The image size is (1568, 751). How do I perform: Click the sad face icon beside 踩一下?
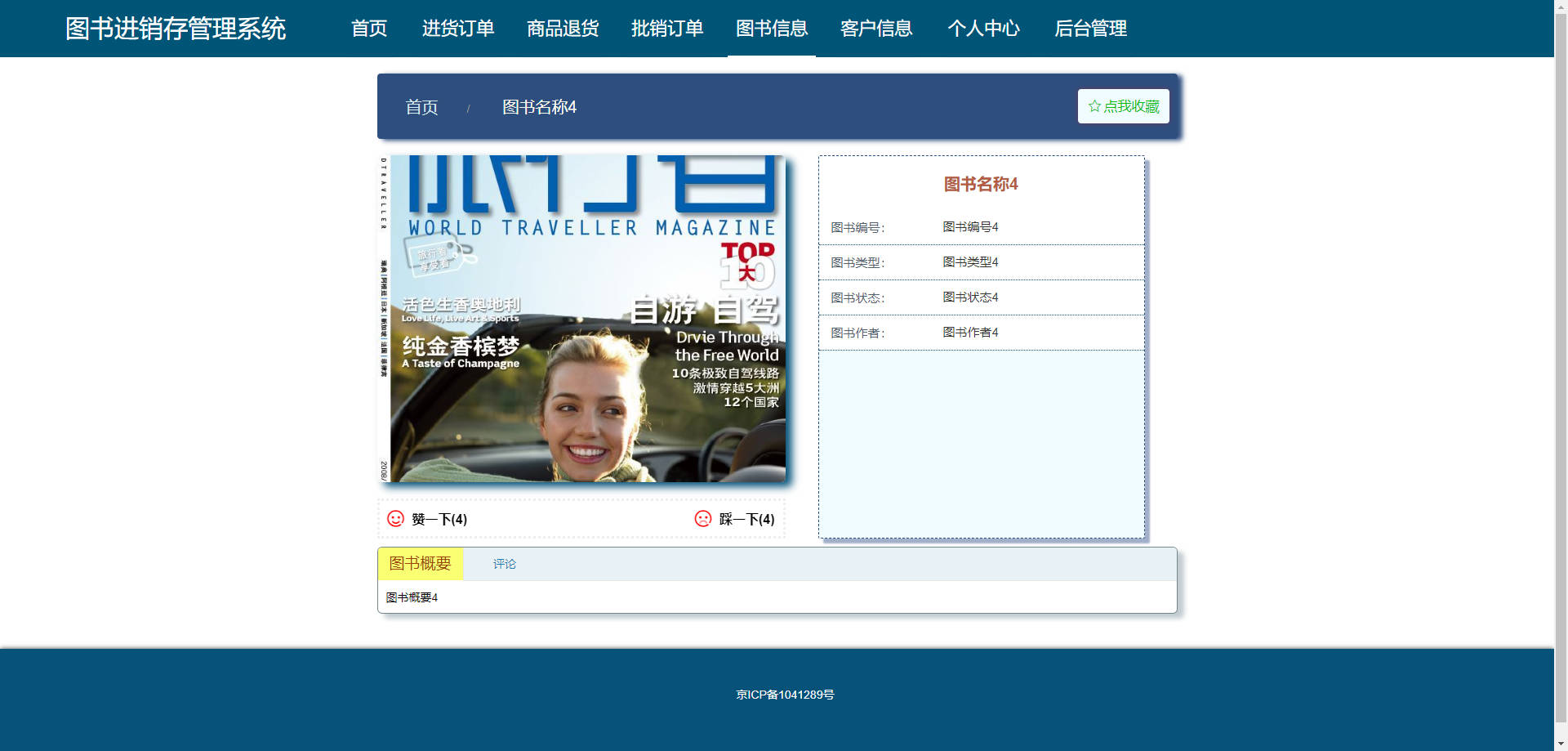click(x=703, y=519)
